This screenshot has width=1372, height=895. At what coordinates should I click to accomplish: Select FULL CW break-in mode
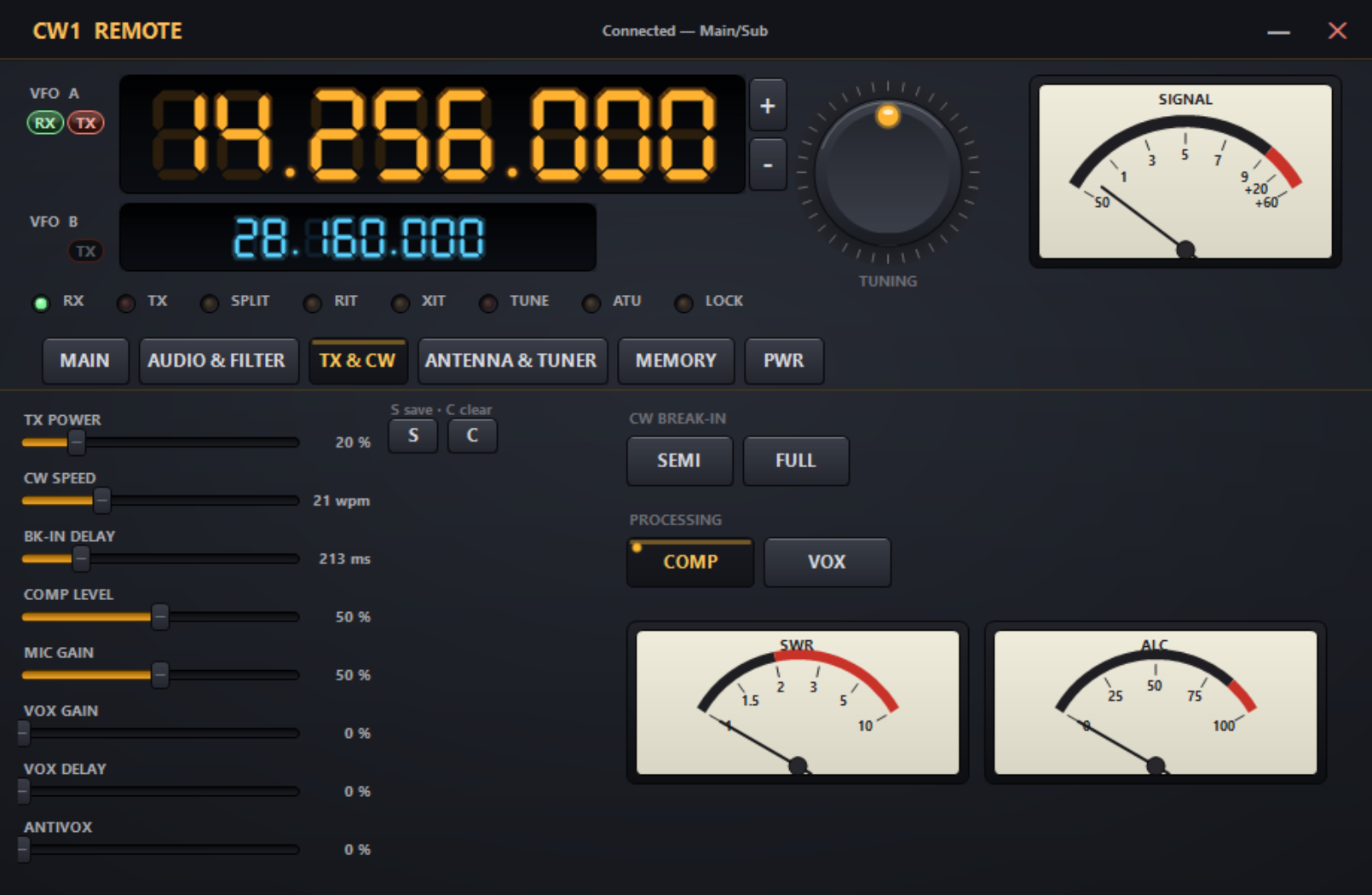(796, 461)
